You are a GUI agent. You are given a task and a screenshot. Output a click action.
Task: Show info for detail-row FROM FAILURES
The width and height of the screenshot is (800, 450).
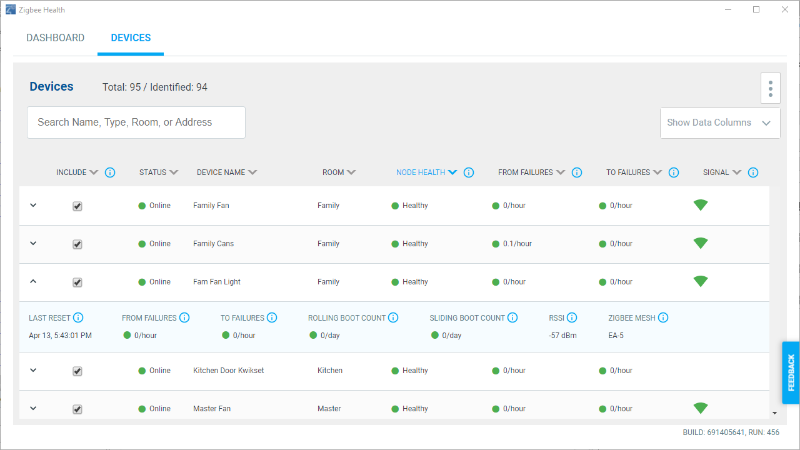tap(184, 318)
